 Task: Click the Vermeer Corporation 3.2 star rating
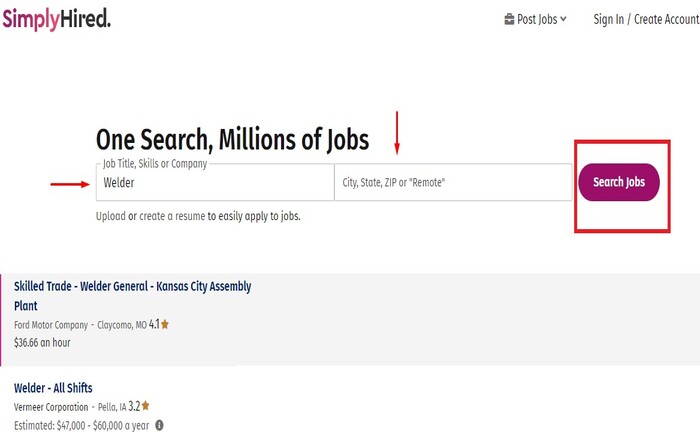click(x=139, y=406)
